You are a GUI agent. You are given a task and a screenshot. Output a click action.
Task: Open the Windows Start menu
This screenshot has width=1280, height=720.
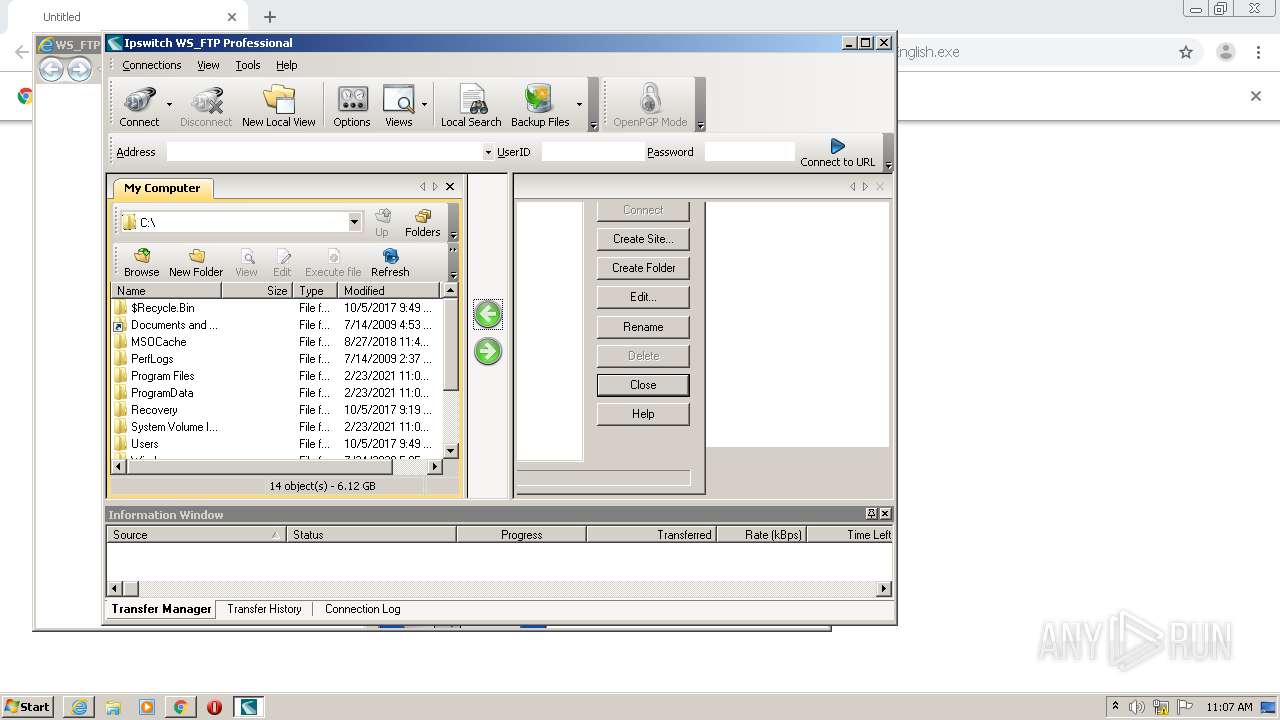[x=27, y=706]
